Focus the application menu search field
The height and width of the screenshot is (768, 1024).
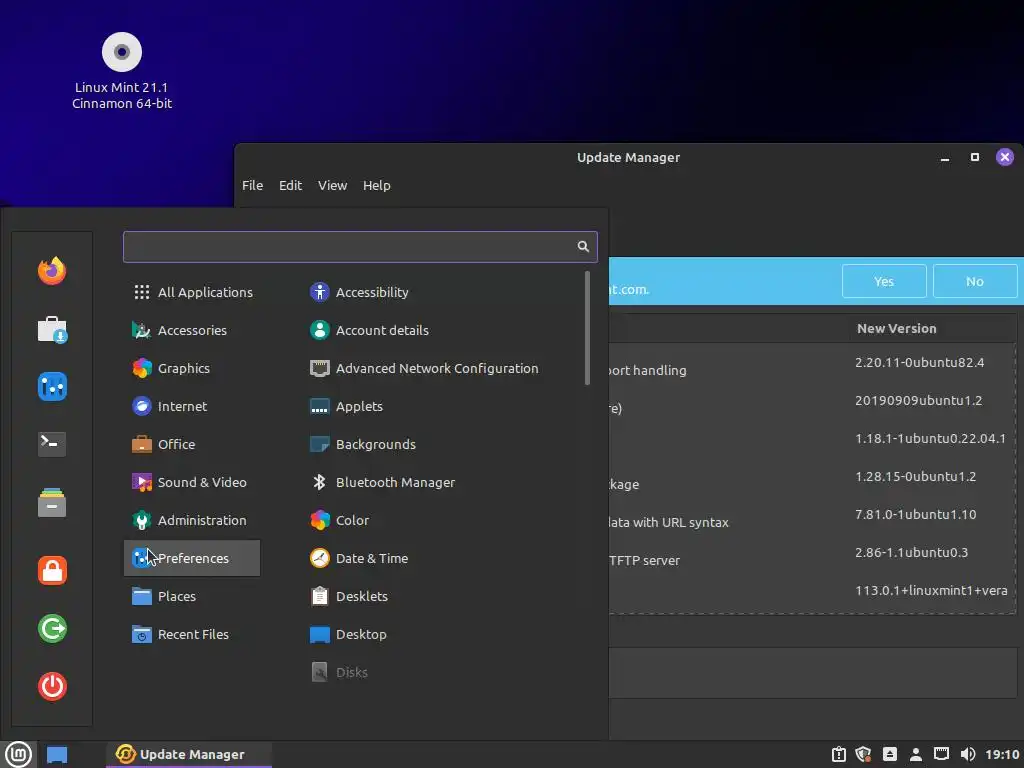point(360,246)
